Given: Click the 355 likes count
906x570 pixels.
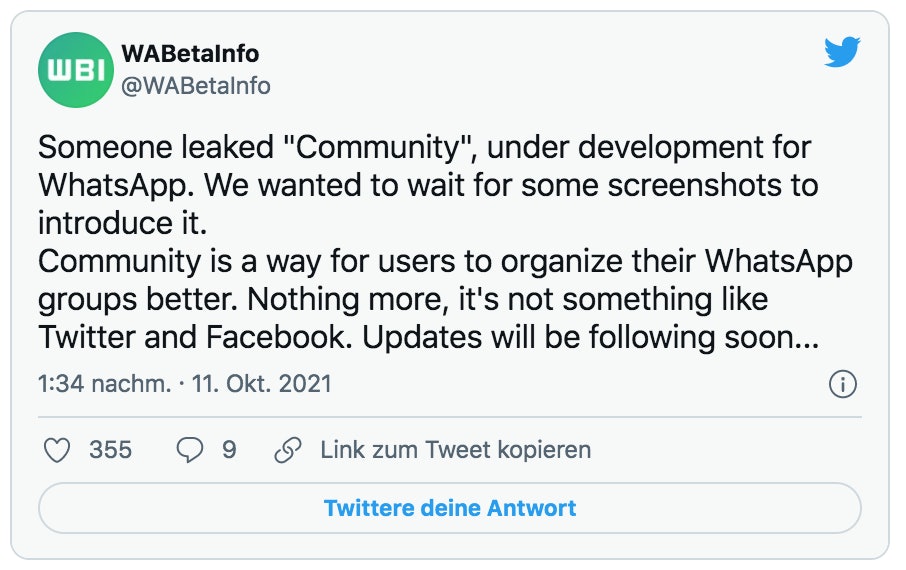Looking at the screenshot, I should [110, 450].
